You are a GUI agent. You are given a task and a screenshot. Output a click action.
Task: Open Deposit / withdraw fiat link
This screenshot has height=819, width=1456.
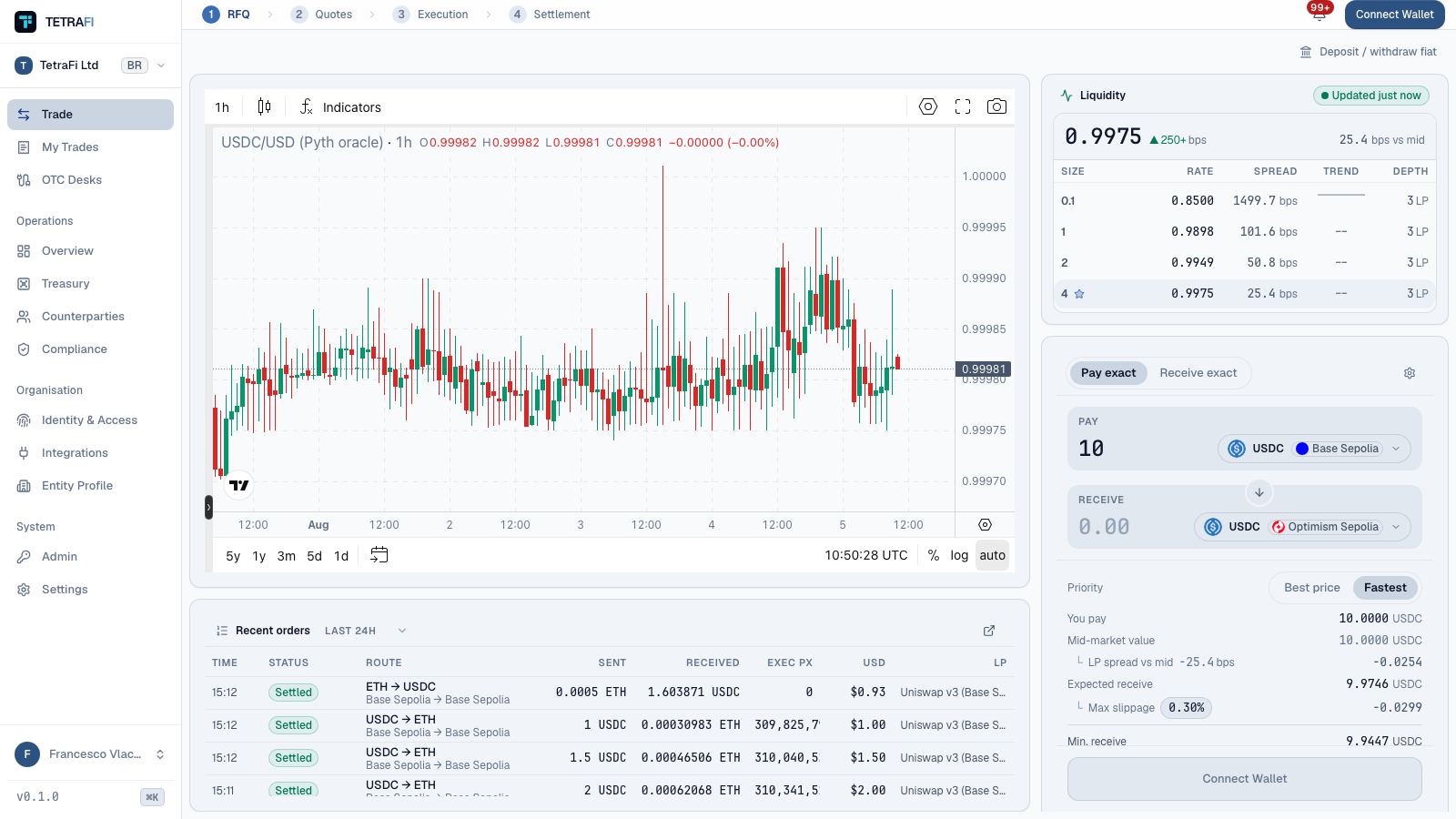click(1368, 52)
